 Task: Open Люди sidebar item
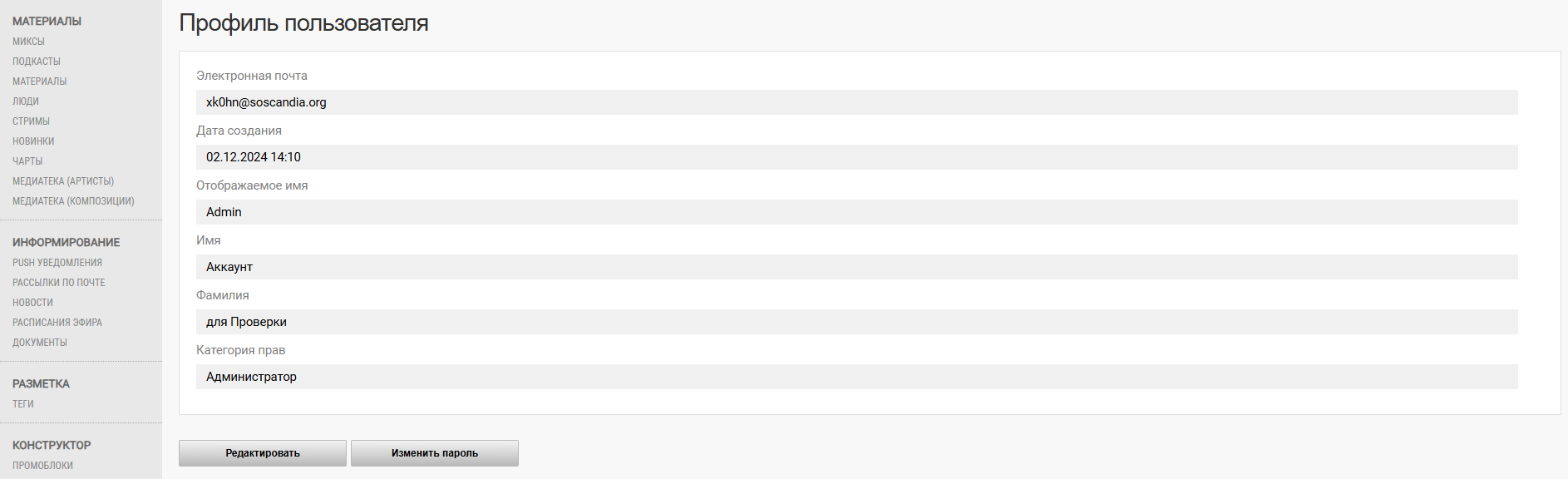pyautogui.click(x=26, y=101)
